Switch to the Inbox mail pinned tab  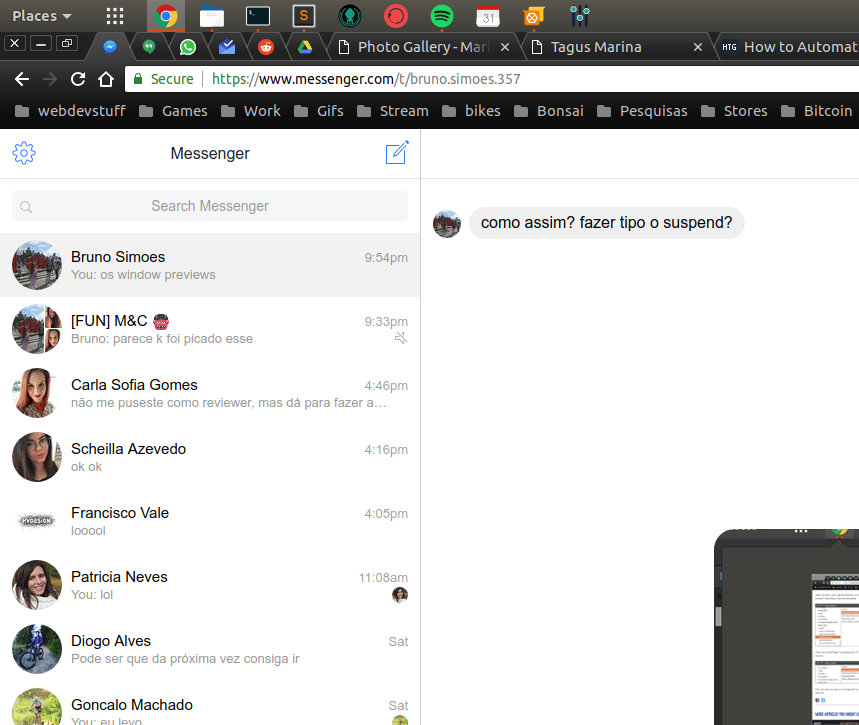pos(227,47)
